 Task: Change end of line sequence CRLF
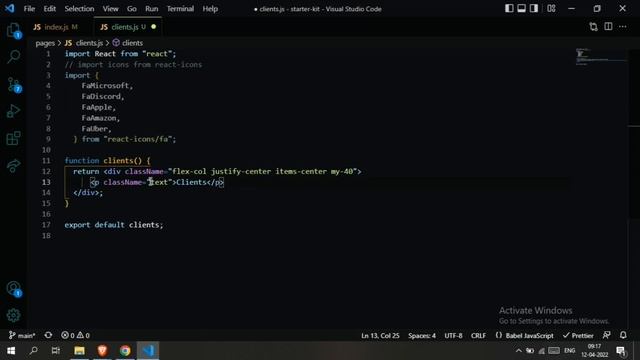[x=478, y=336]
